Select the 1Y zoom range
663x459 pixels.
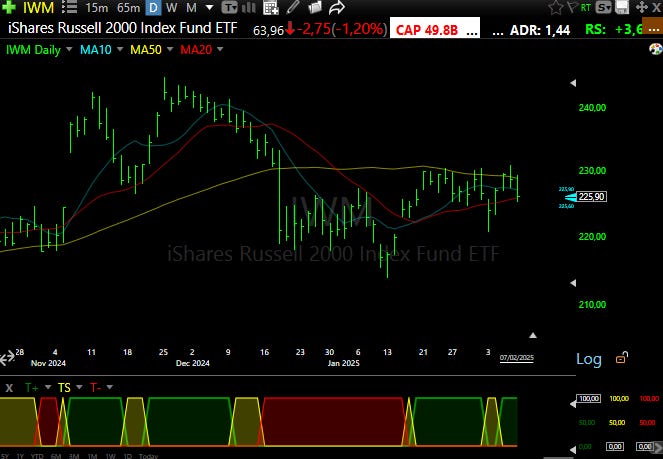click(x=20, y=456)
